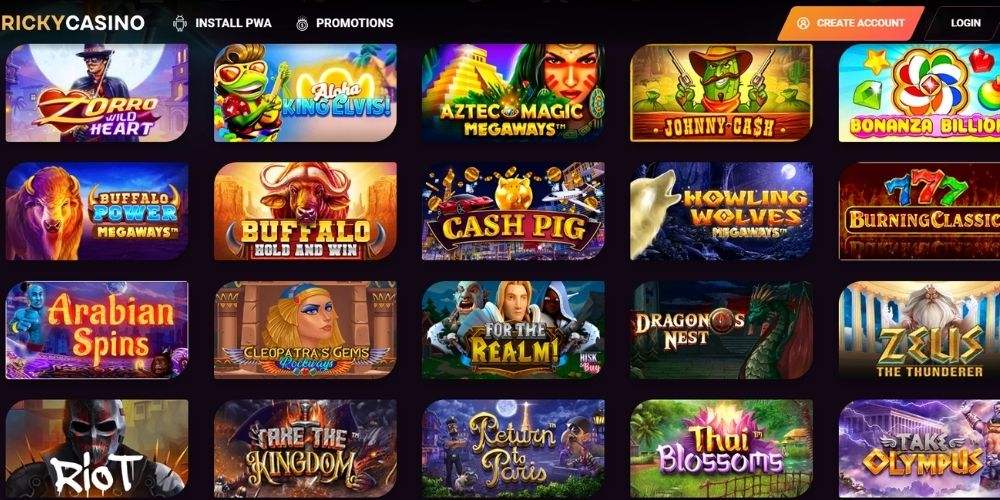The height and width of the screenshot is (500, 1000).
Task: Select the Thai Blossoms game thumbnail
Action: click(x=721, y=448)
